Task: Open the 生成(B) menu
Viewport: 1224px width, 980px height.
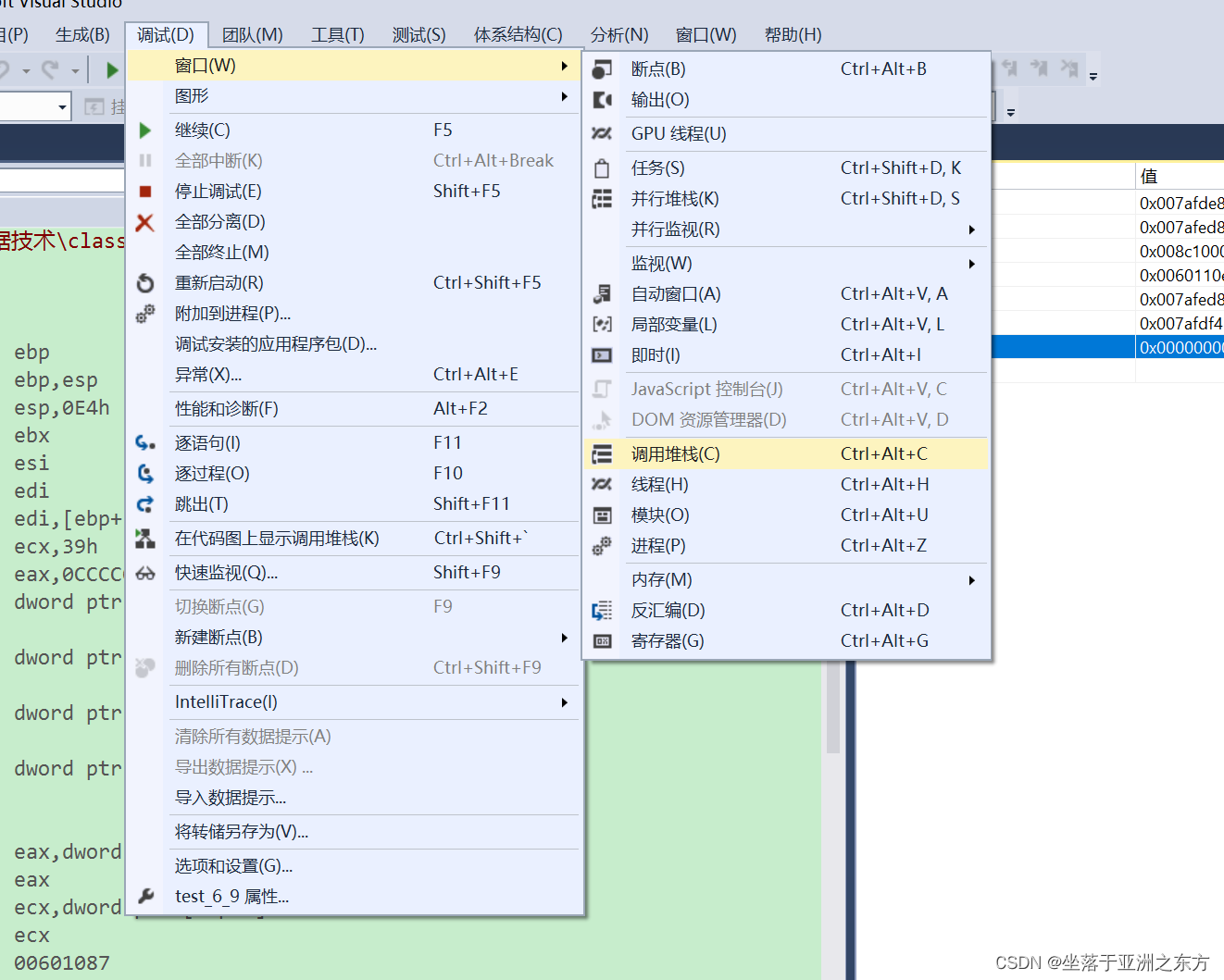Action: click(x=82, y=35)
